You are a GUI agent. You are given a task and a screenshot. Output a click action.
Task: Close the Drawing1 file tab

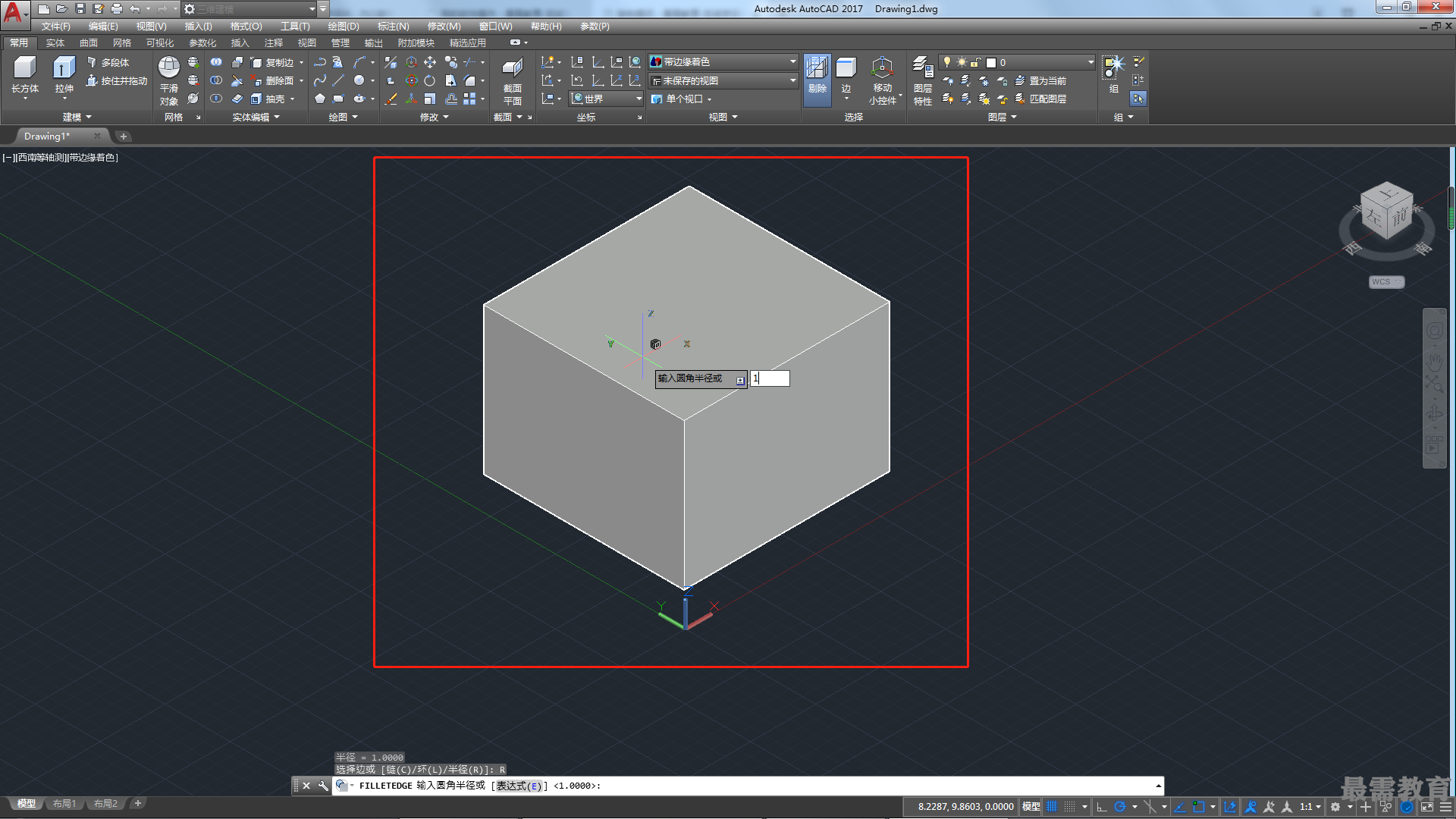coord(97,136)
